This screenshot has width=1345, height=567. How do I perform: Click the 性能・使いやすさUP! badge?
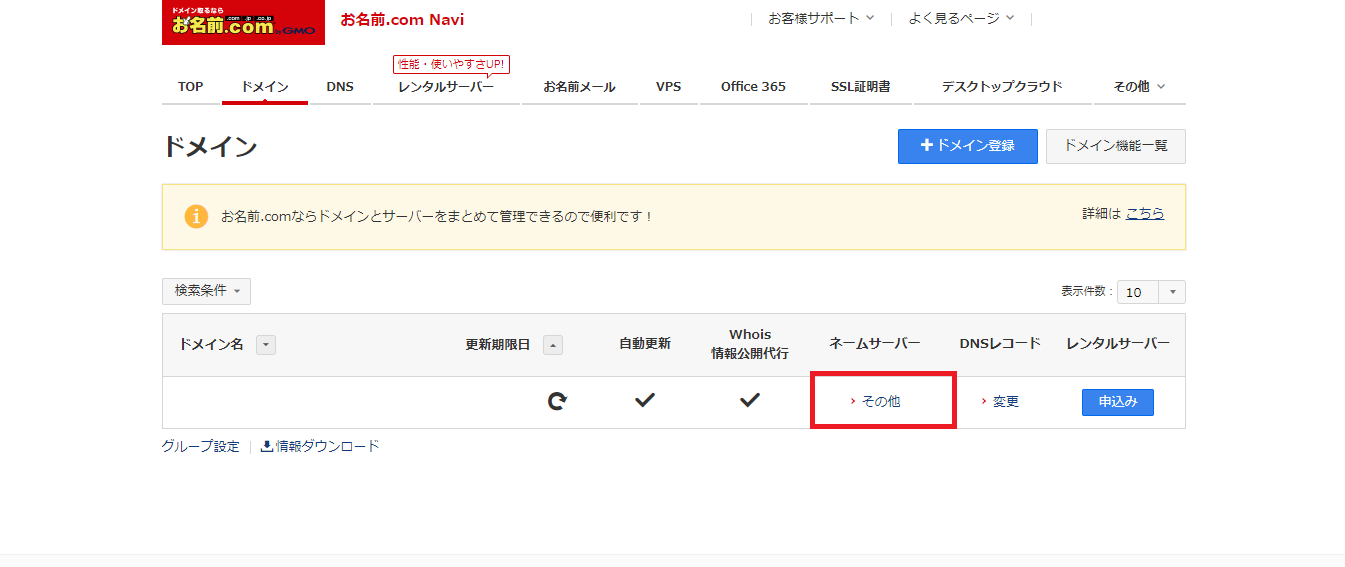pos(451,64)
